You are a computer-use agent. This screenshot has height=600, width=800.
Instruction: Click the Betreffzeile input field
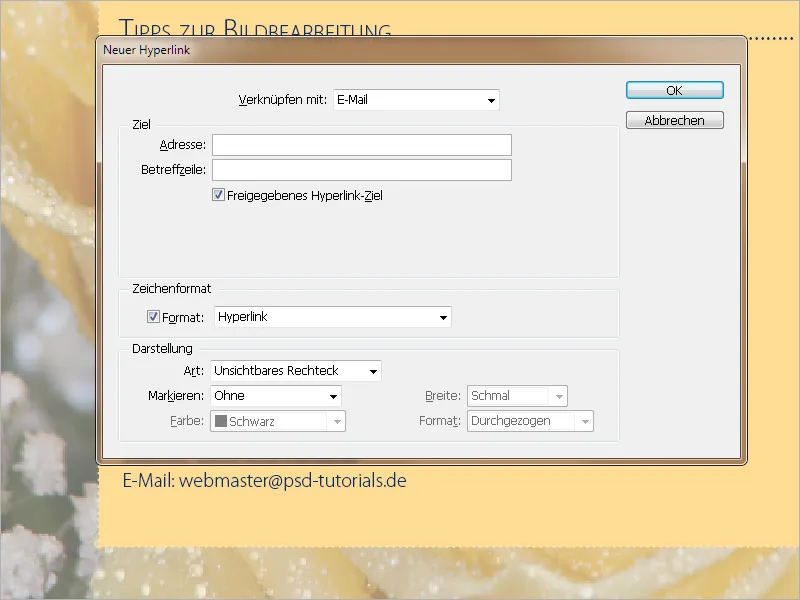(362, 170)
